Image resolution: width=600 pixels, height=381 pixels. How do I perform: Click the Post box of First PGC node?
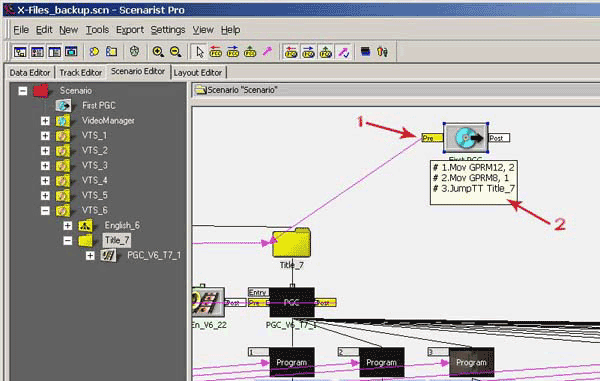tap(499, 138)
